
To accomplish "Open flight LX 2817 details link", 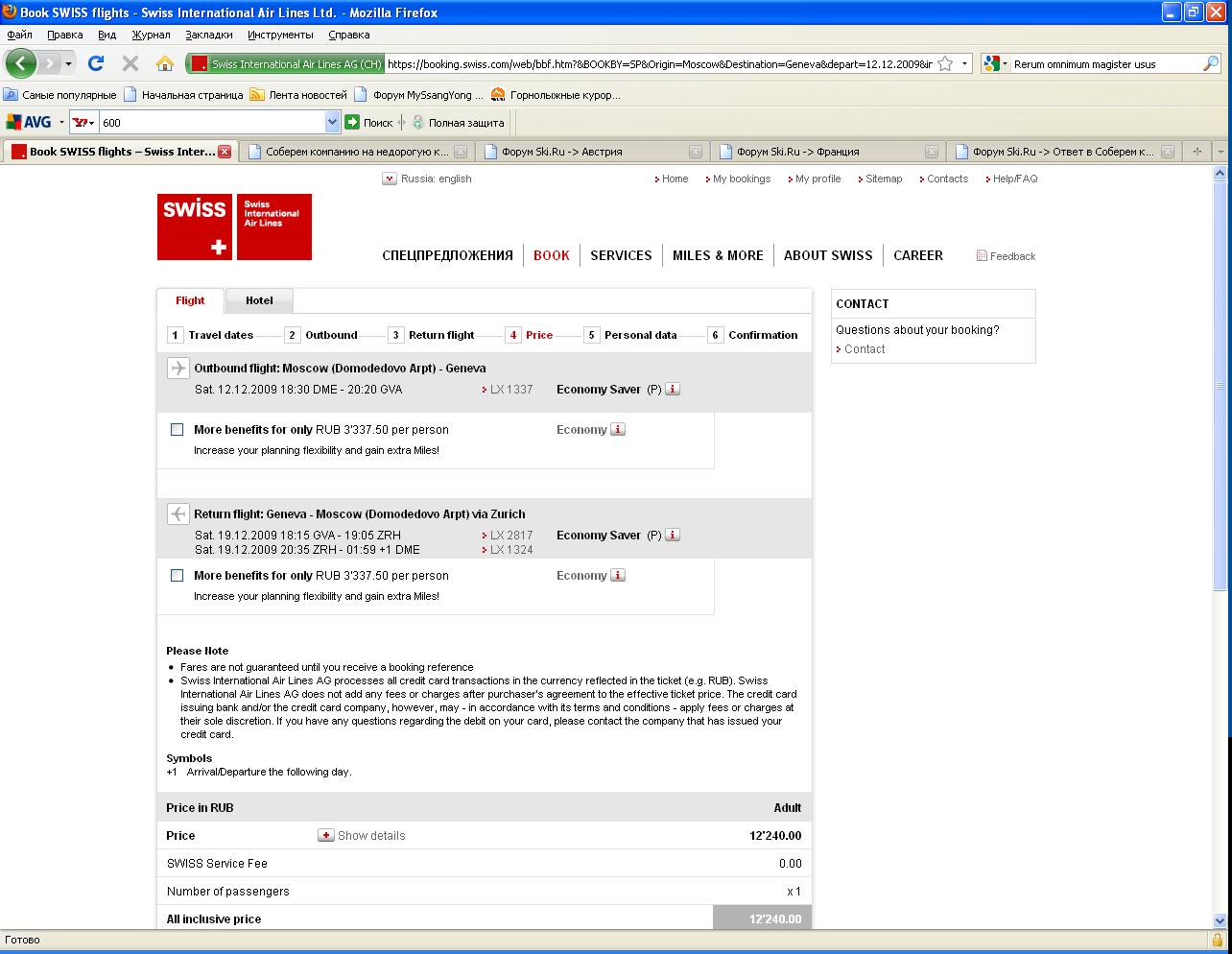I will pyautogui.click(x=510, y=535).
